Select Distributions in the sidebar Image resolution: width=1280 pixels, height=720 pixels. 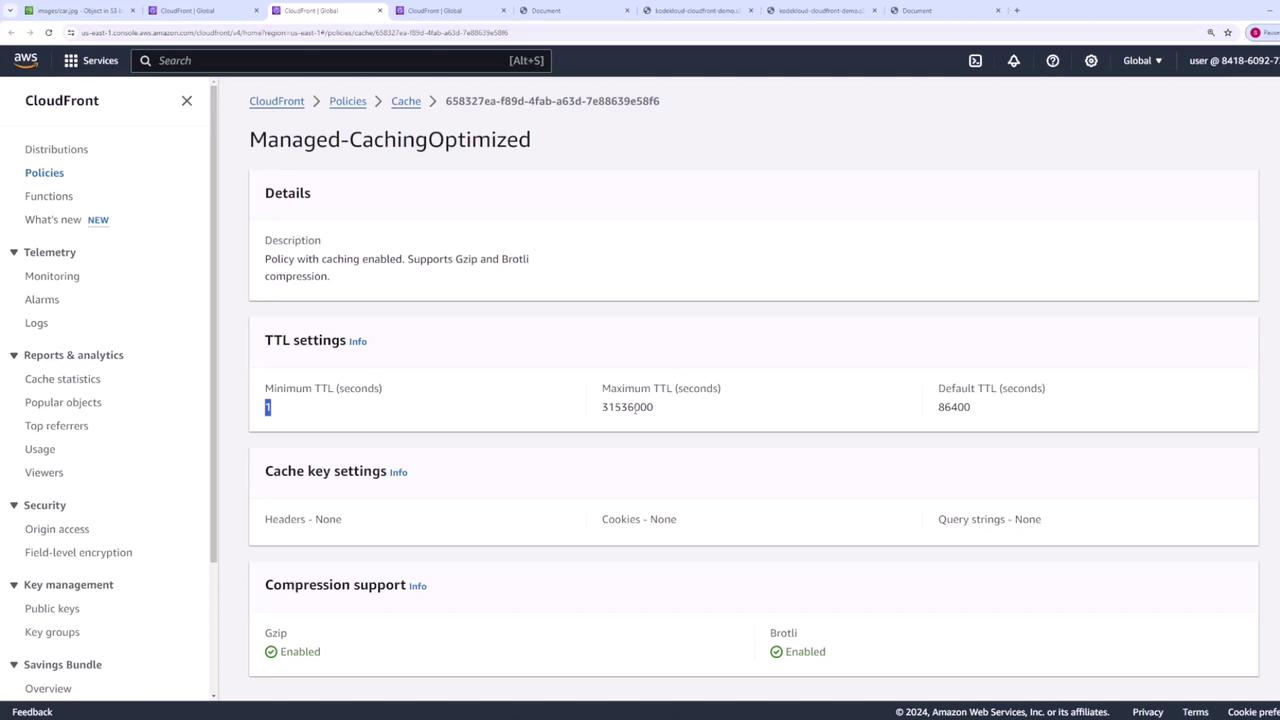56,149
